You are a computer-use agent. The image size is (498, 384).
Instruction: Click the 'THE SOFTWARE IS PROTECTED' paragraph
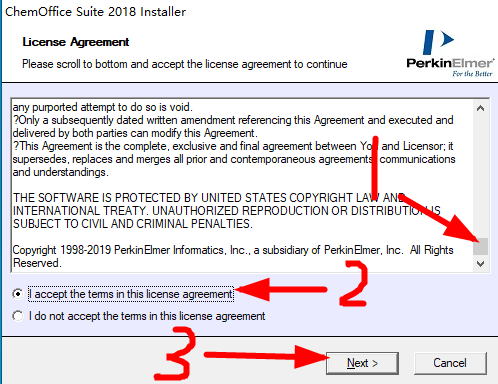[x=227, y=211]
